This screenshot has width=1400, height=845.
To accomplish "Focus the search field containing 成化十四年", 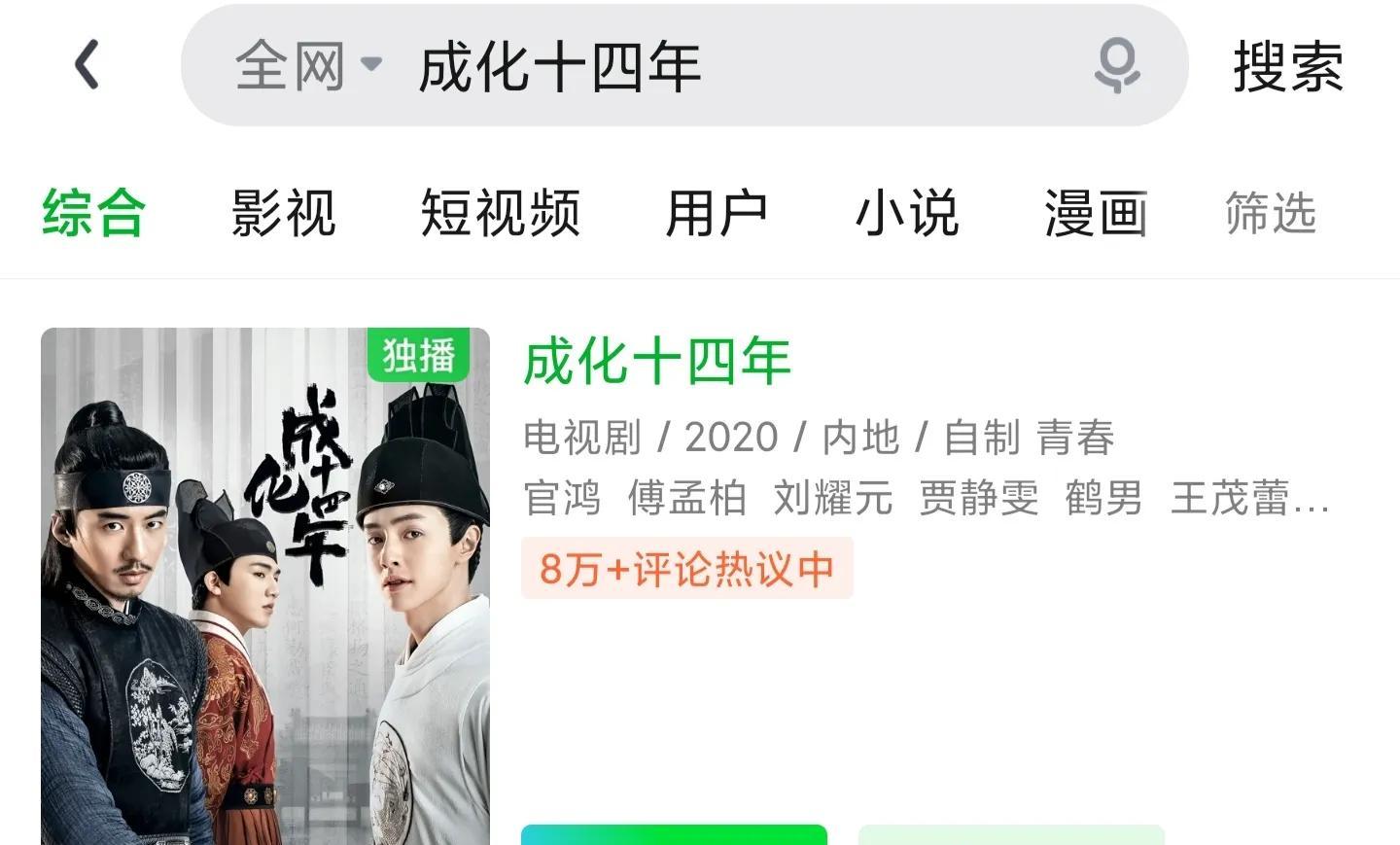I will 683,65.
